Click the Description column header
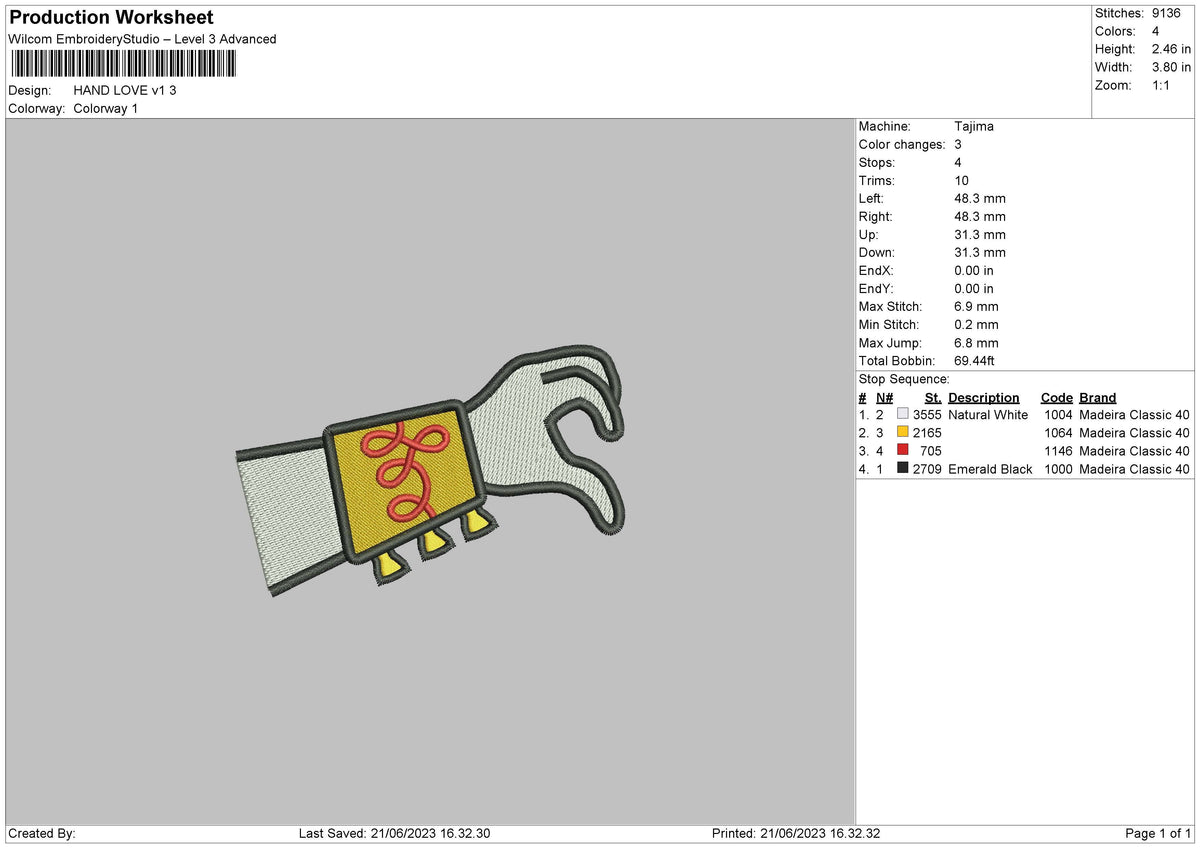 (x=983, y=397)
